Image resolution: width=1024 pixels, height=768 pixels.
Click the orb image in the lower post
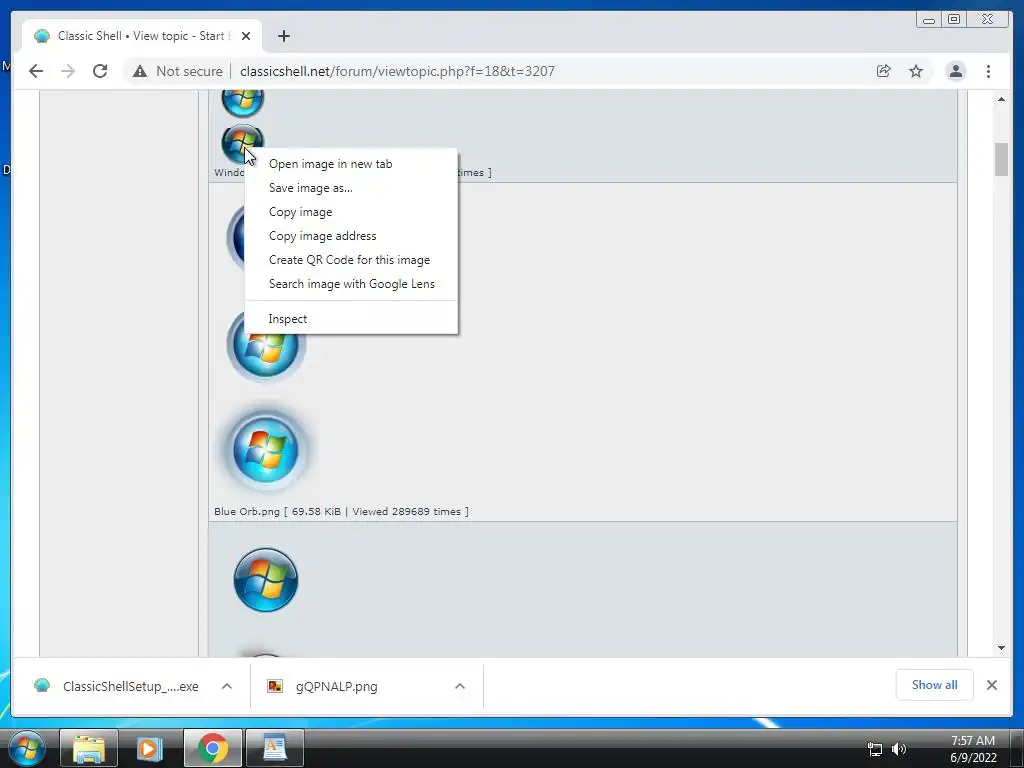[x=266, y=580]
